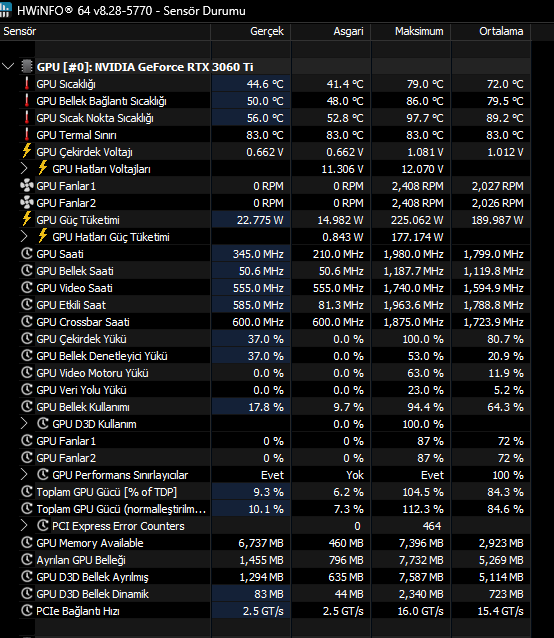Image resolution: width=554 pixels, height=638 pixels.
Task: Click clock icon of GPU D3D Kullanım
Action: pos(43,424)
